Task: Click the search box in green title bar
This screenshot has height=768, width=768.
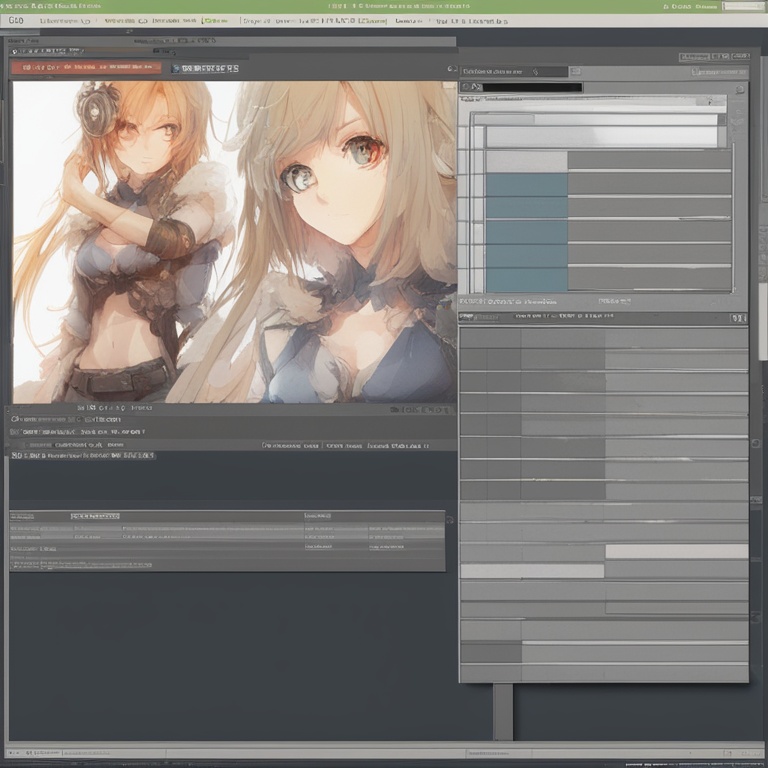Action: click(x=743, y=6)
